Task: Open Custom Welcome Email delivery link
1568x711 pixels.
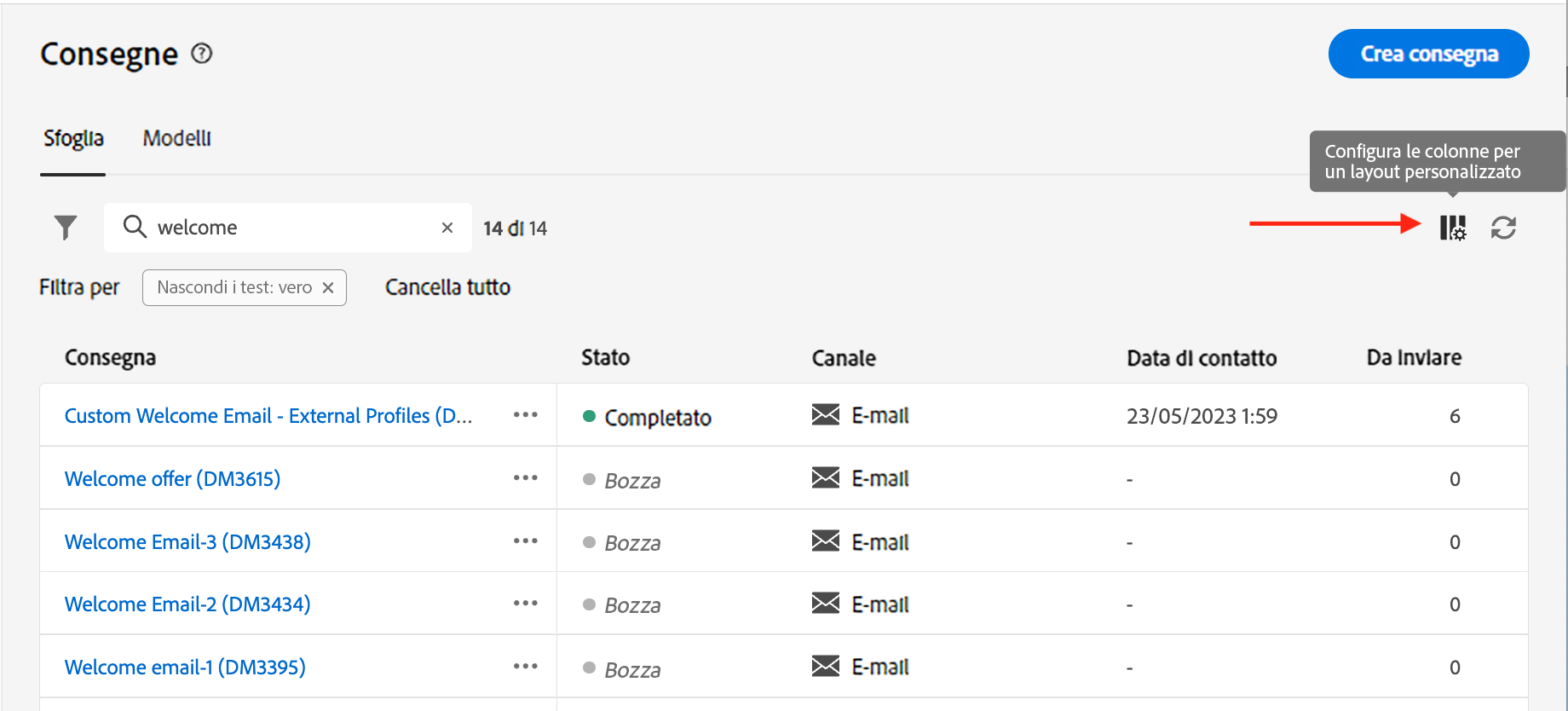Action: click(x=268, y=416)
